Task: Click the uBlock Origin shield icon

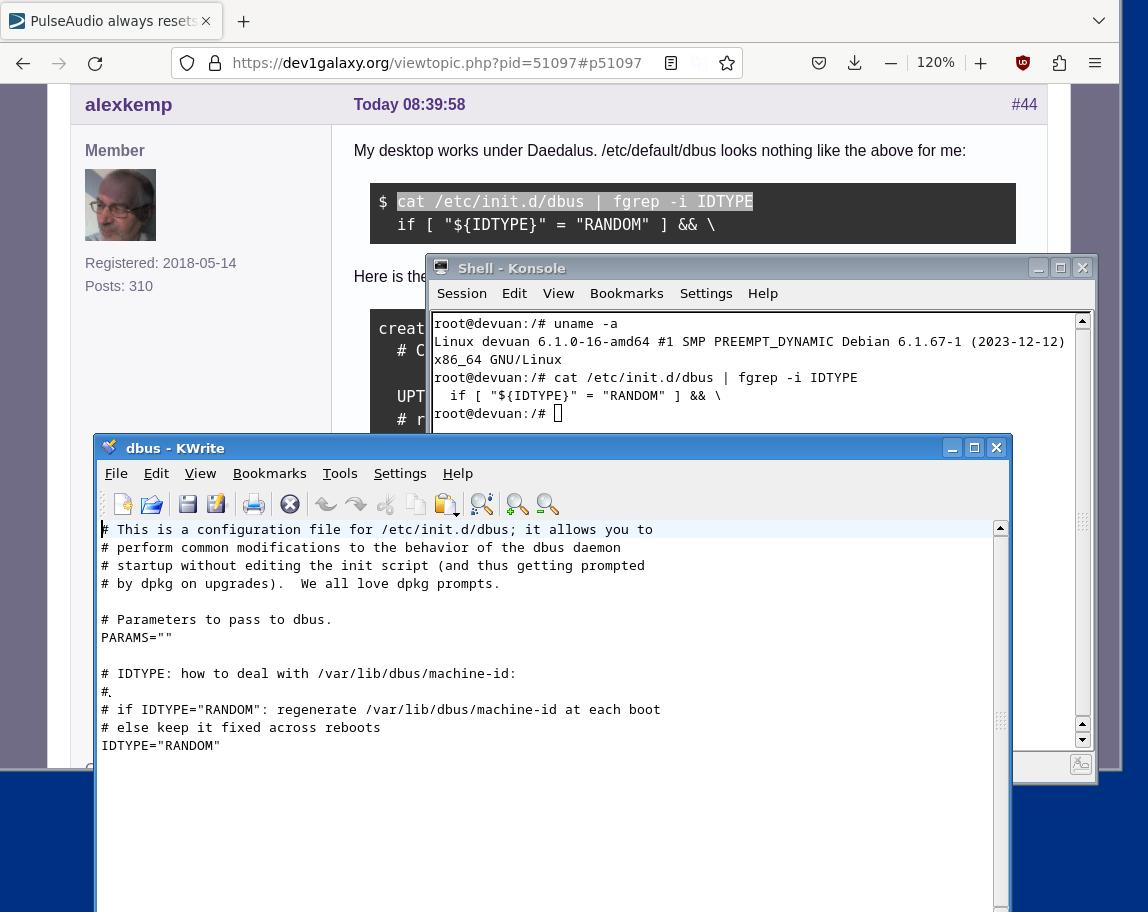Action: tap(1023, 63)
